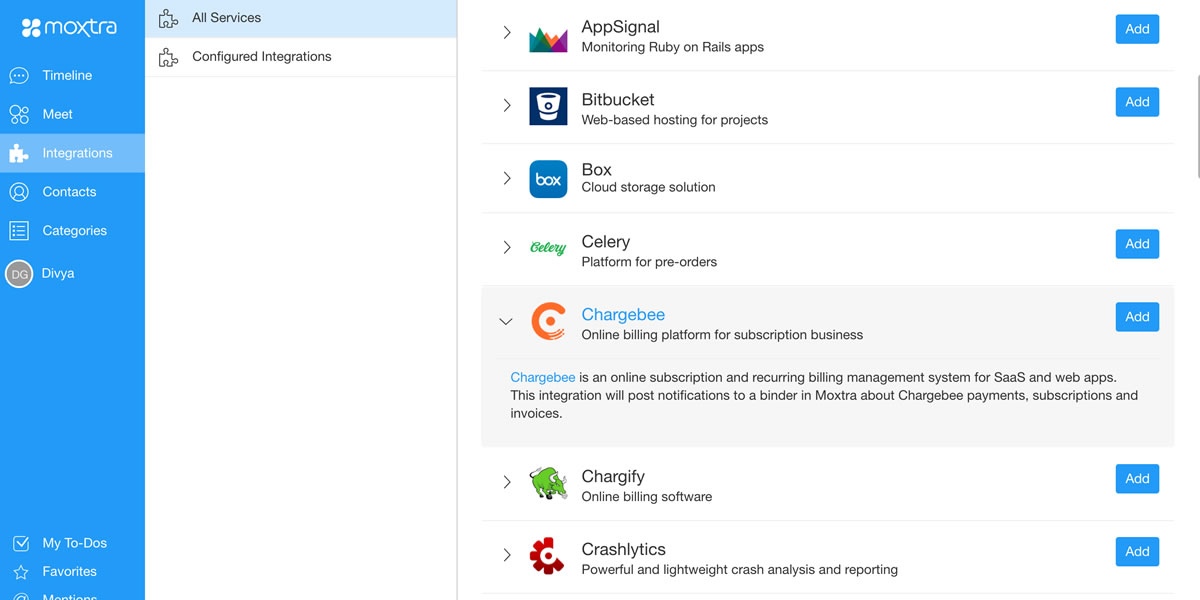Click the Box logo
This screenshot has height=600, width=1200.
pyautogui.click(x=548, y=179)
